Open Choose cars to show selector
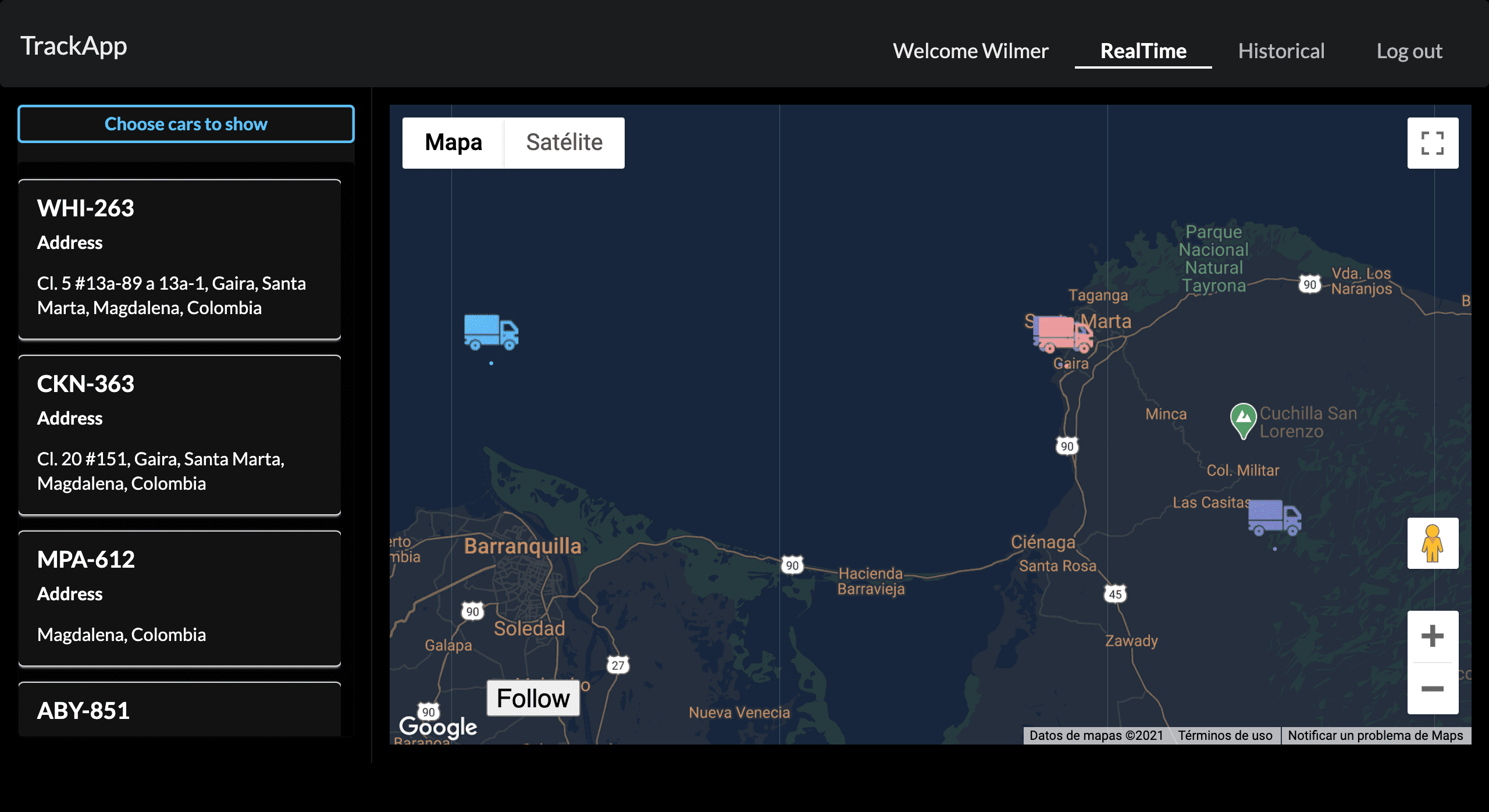Image resolution: width=1489 pixels, height=812 pixels. click(186, 124)
